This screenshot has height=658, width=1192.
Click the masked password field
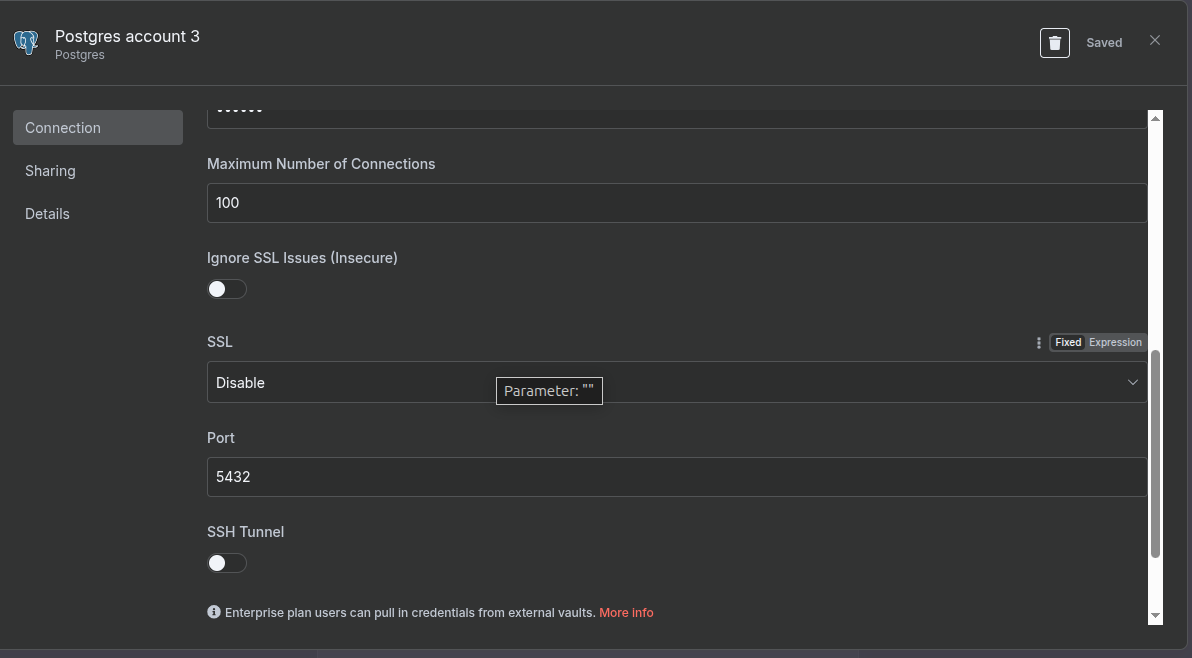tap(677, 119)
